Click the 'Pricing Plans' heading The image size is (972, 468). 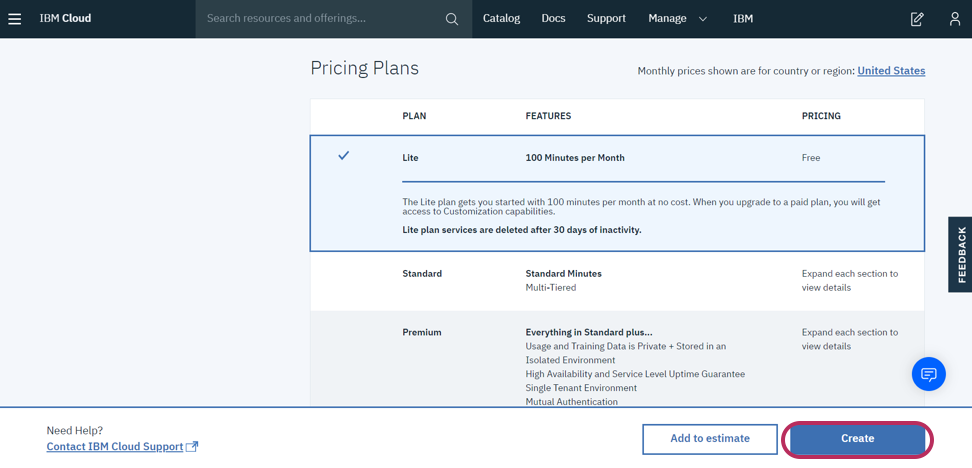point(364,68)
